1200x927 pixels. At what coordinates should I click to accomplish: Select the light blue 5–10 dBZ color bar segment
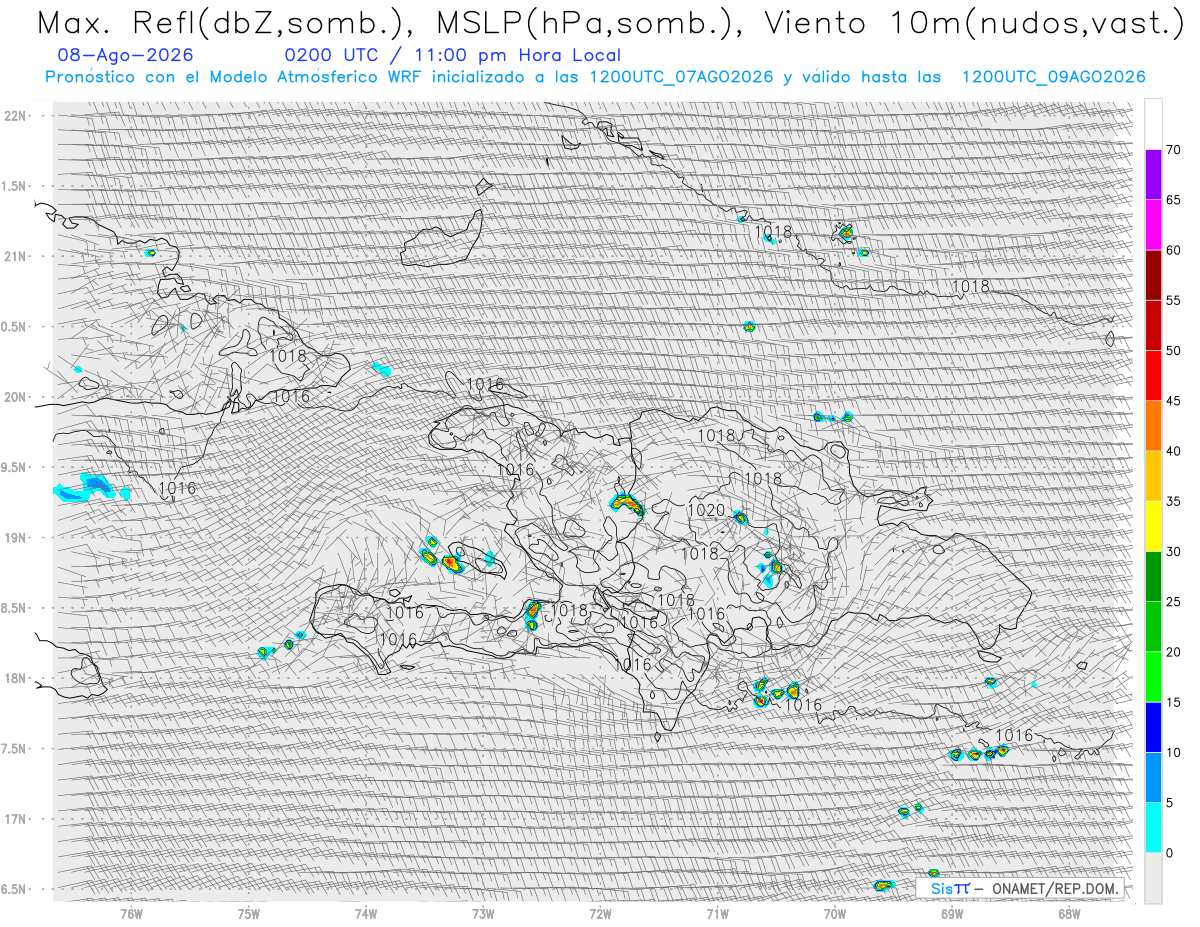[x=1153, y=778]
